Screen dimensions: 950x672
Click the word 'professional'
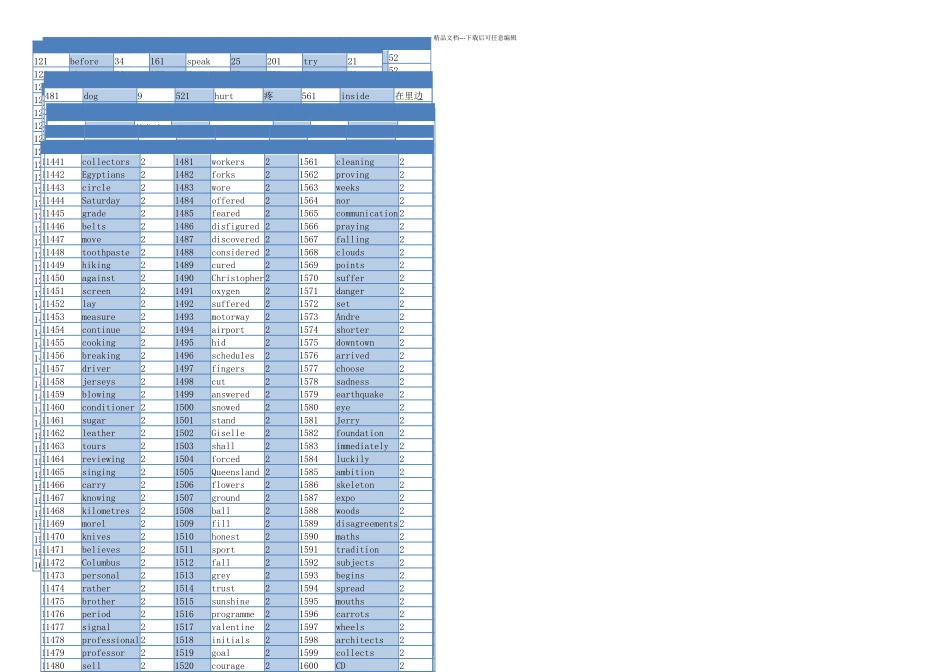click(110, 640)
